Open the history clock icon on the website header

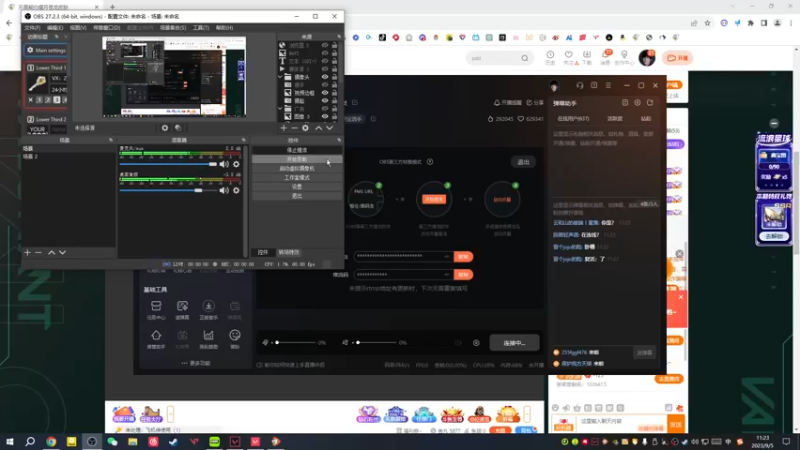550,55
